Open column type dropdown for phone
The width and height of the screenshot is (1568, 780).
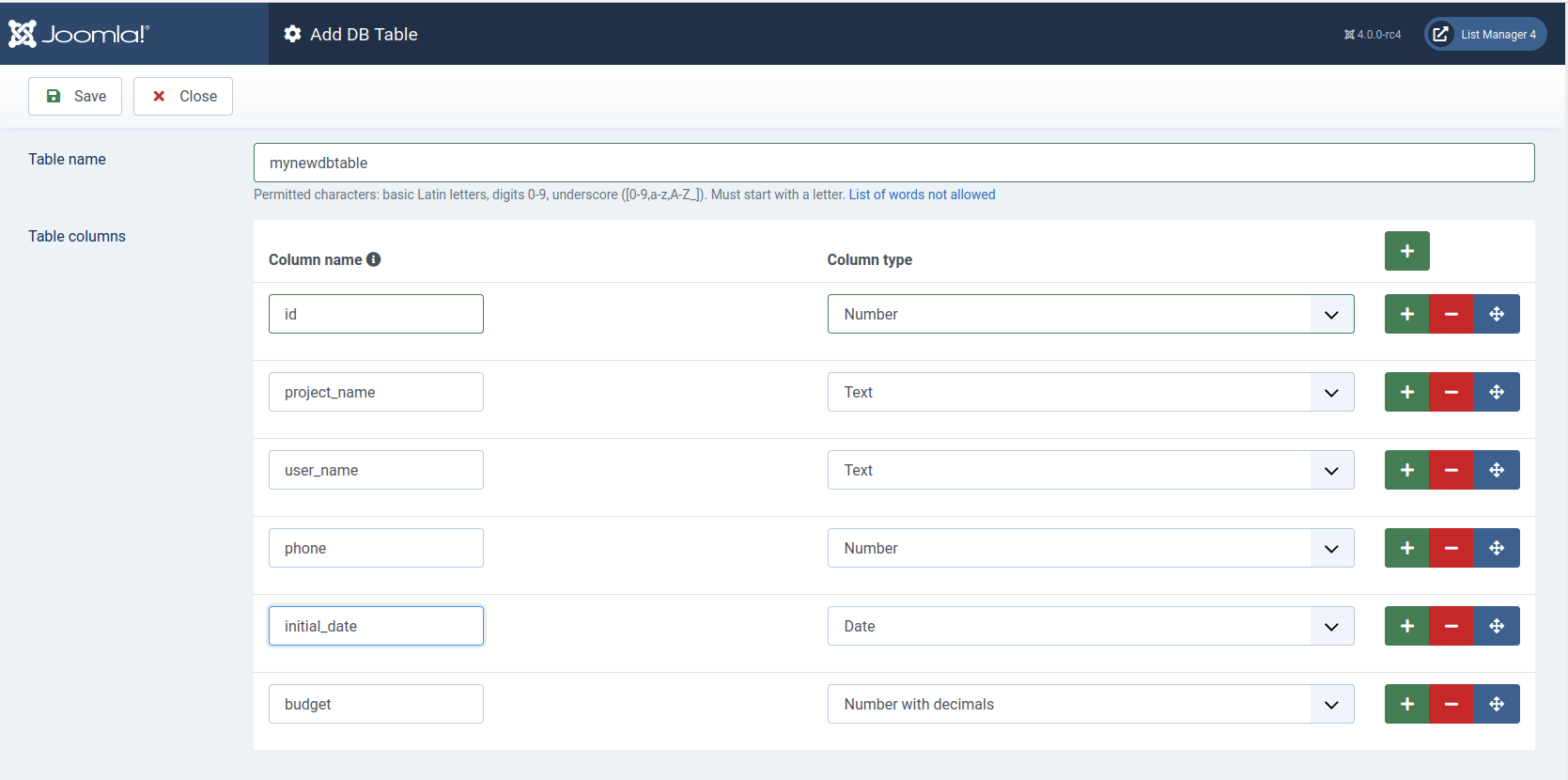[x=1091, y=548]
